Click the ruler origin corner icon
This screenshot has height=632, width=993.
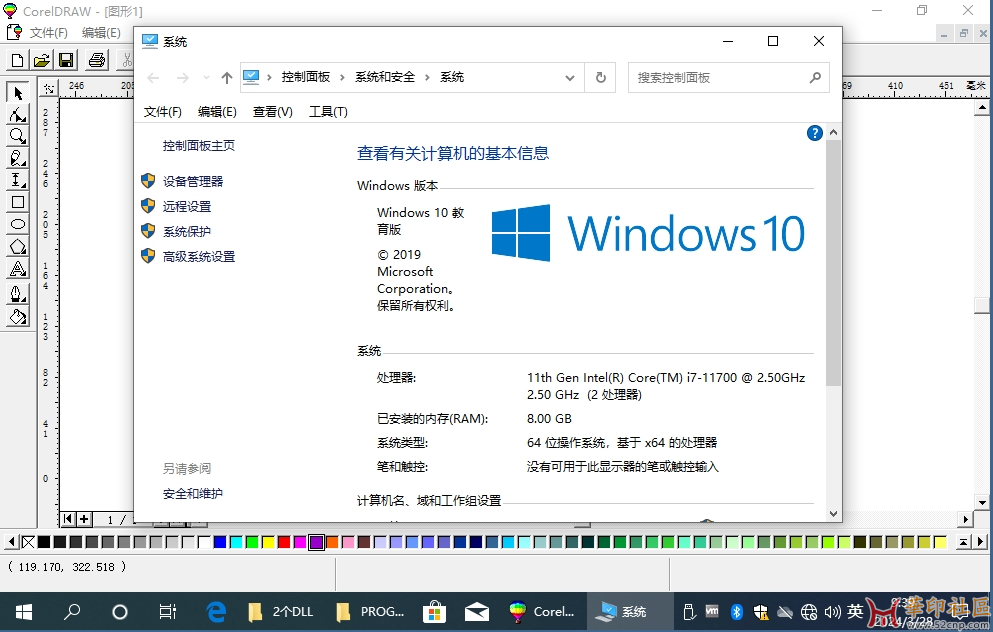(x=49, y=89)
